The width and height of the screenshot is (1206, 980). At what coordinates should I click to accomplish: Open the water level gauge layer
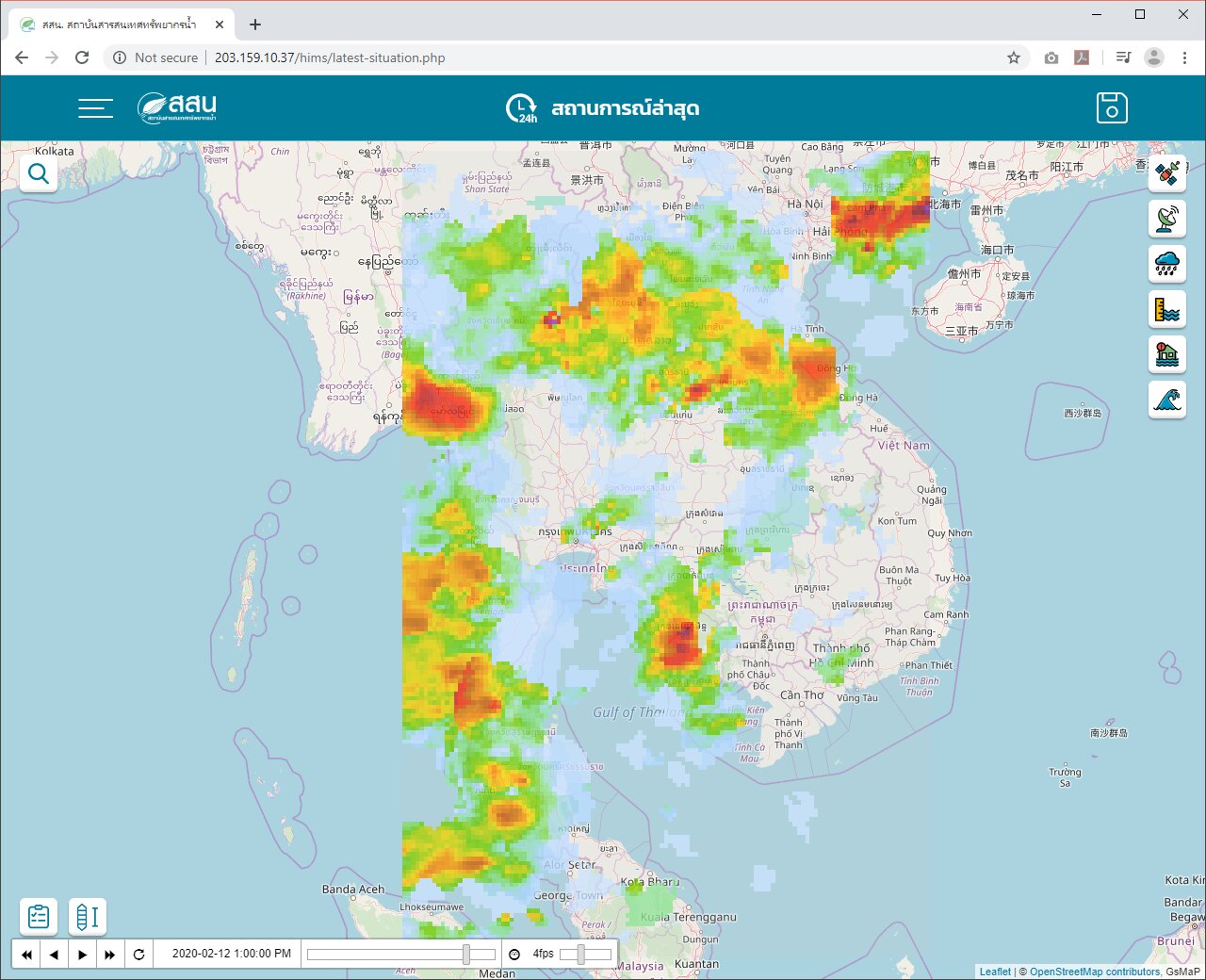(x=1167, y=309)
